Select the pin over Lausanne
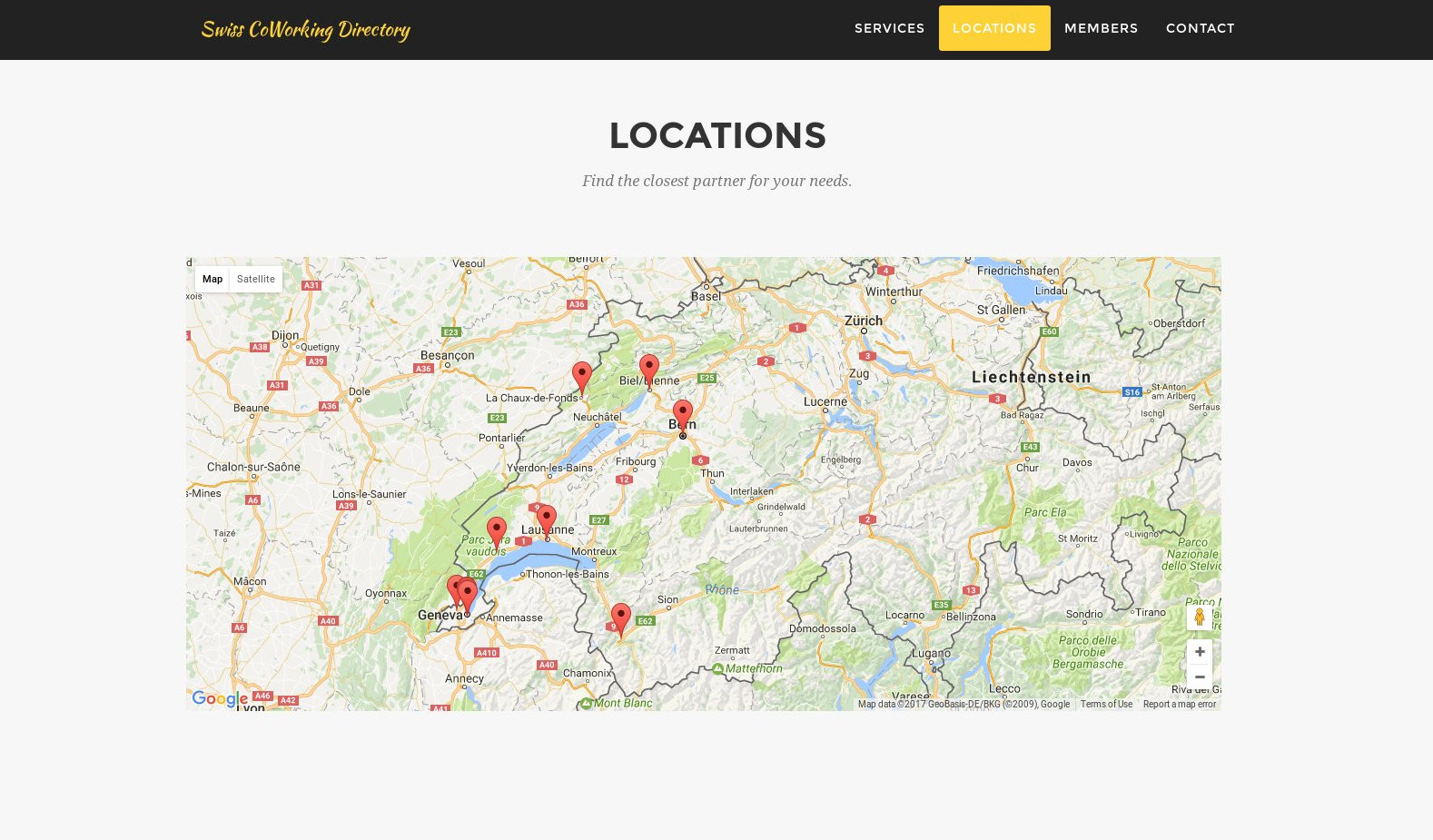 [546, 519]
